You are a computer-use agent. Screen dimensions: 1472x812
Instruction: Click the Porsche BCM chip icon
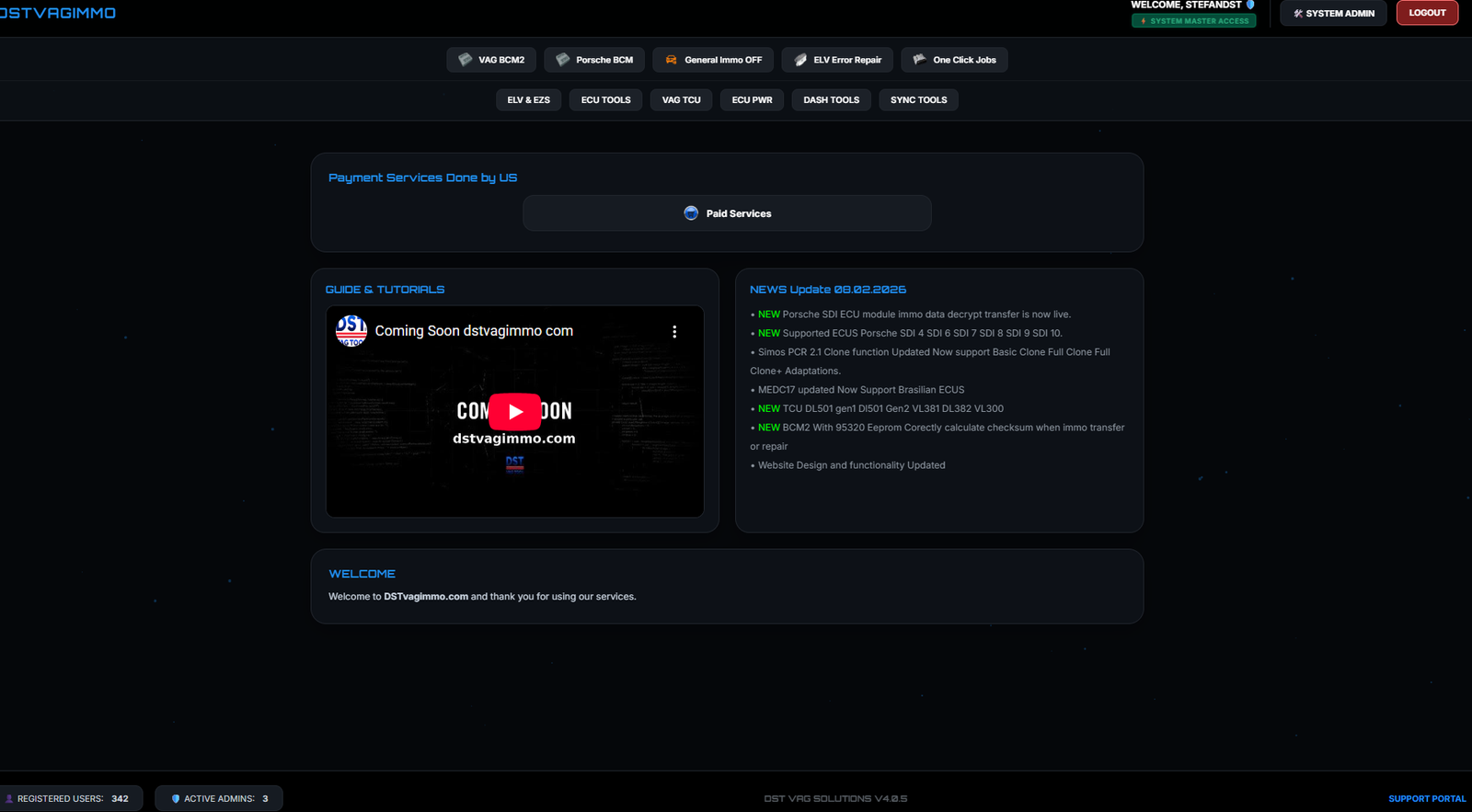563,60
